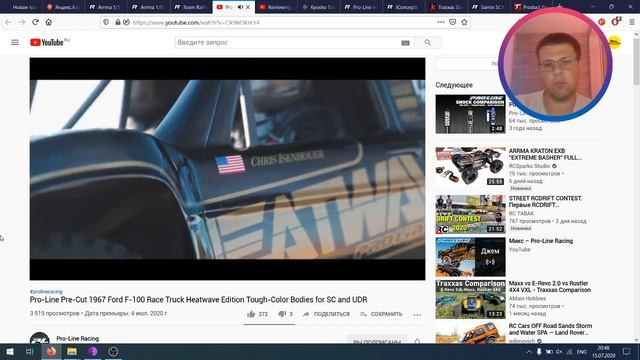The width and height of the screenshot is (640, 360).
Task: Mute the playing YouTube tab speaker icon
Action: click(240, 7)
